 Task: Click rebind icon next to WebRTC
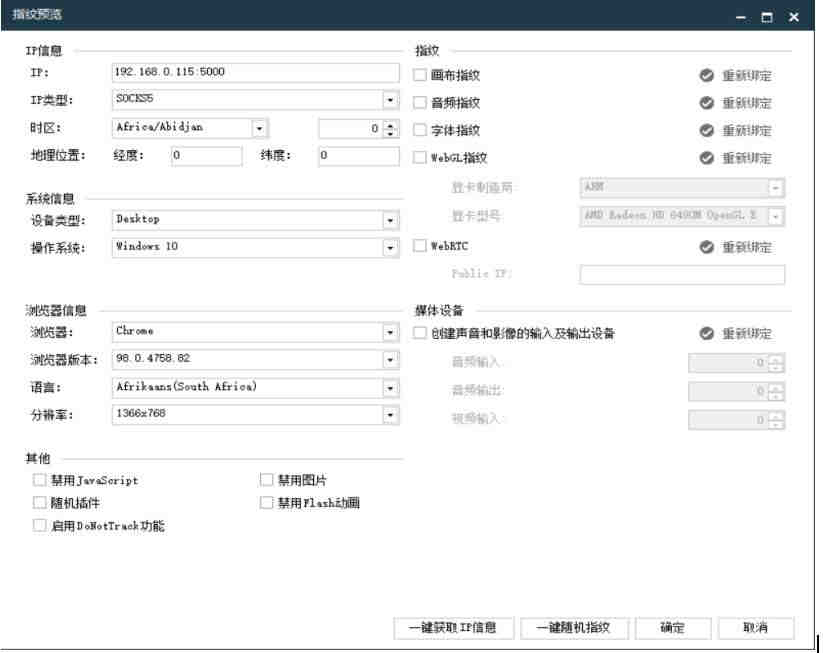pos(706,247)
